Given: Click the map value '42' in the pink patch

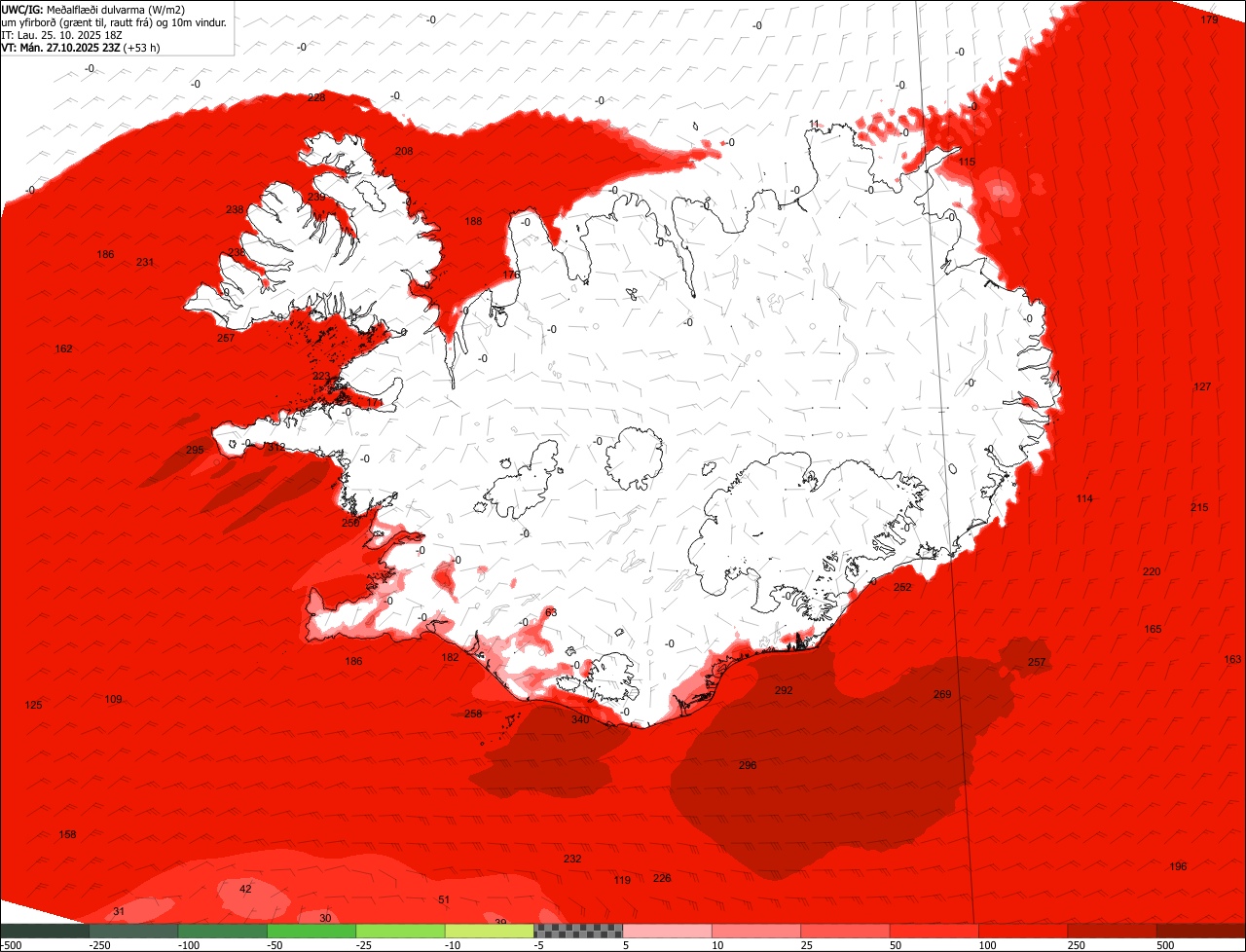Looking at the screenshot, I should 245,889.
